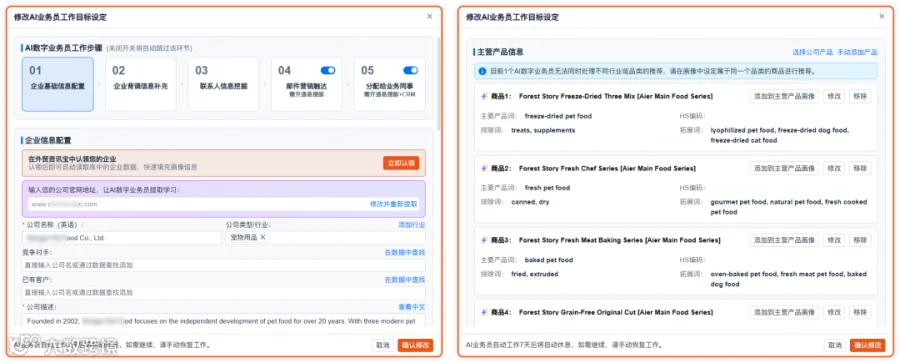900x363 pixels.
Task: Click 修改 for 商品4 Grain-Free Original Cut
Action: 834,312
